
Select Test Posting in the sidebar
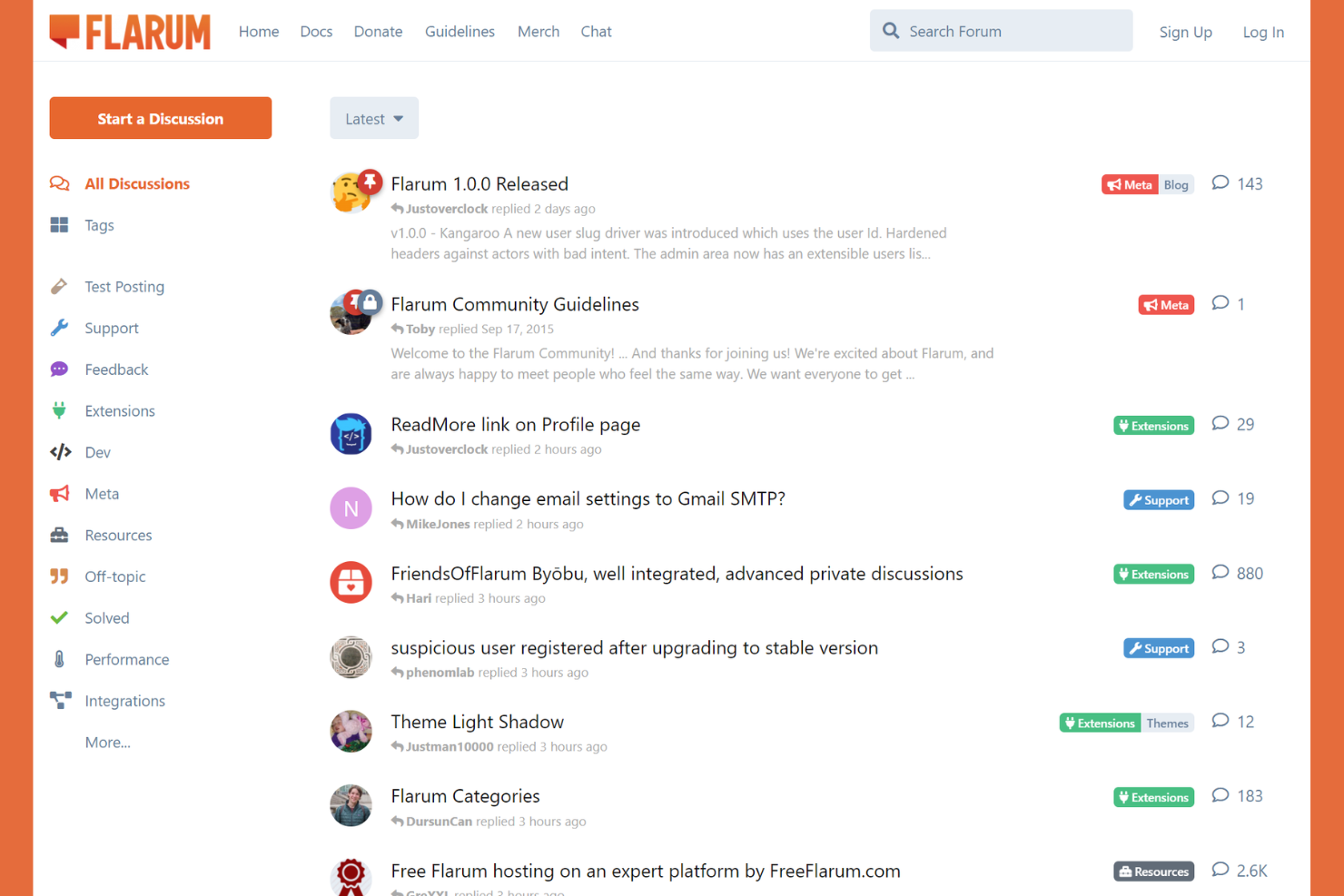tap(124, 287)
